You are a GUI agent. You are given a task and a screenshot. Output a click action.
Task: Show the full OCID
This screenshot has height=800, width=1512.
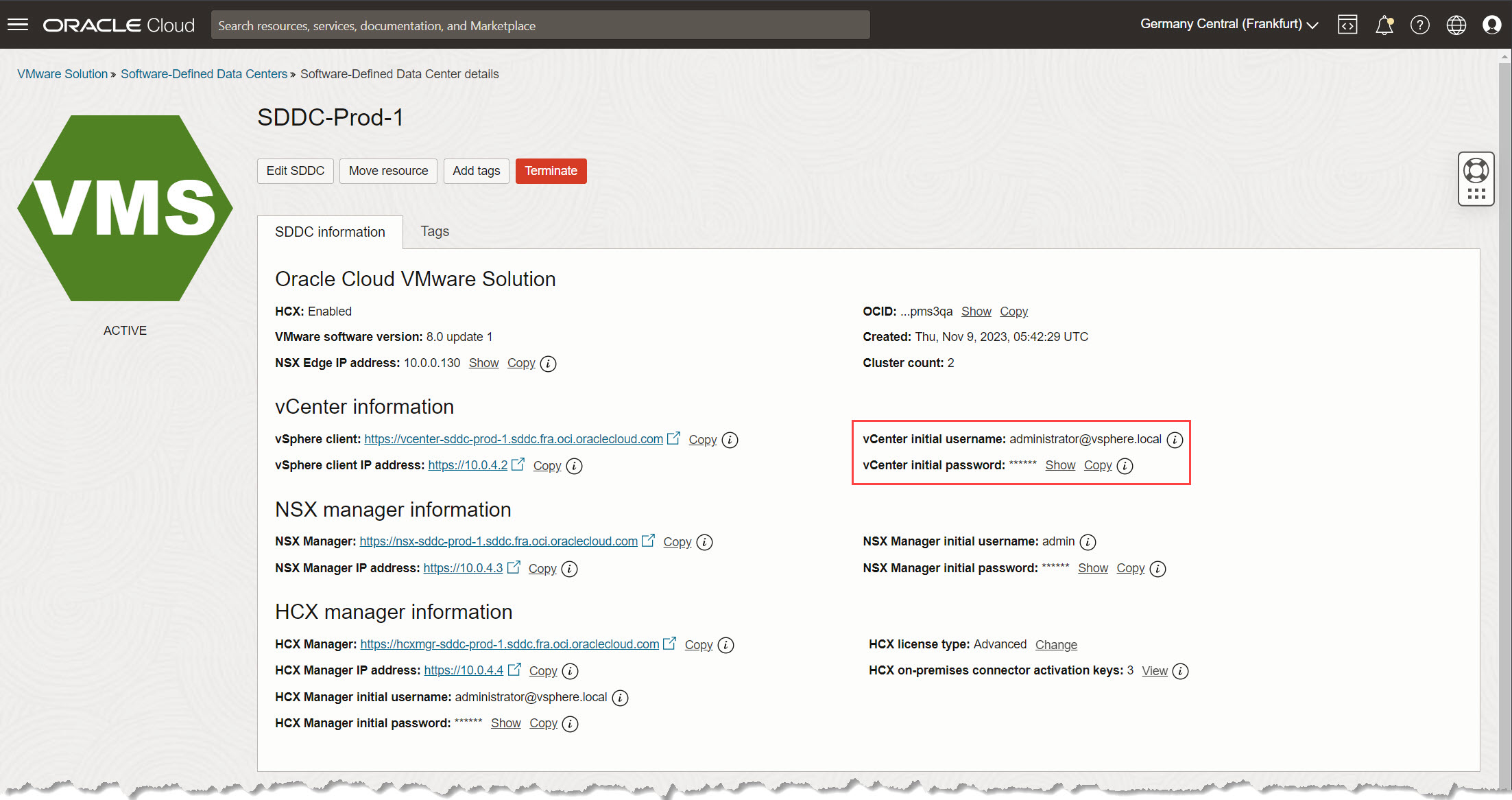[976, 311]
